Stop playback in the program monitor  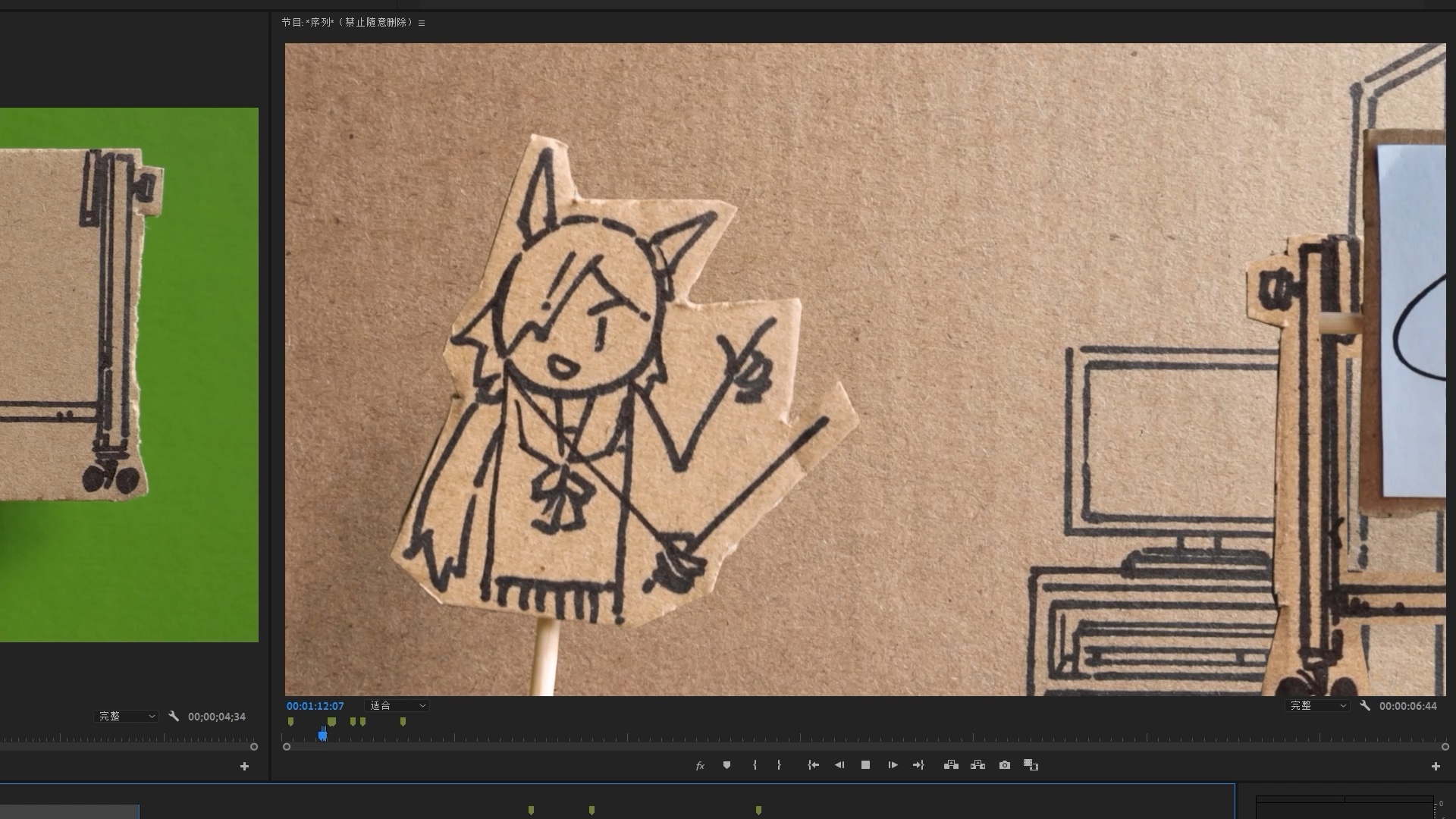pyautogui.click(x=865, y=765)
